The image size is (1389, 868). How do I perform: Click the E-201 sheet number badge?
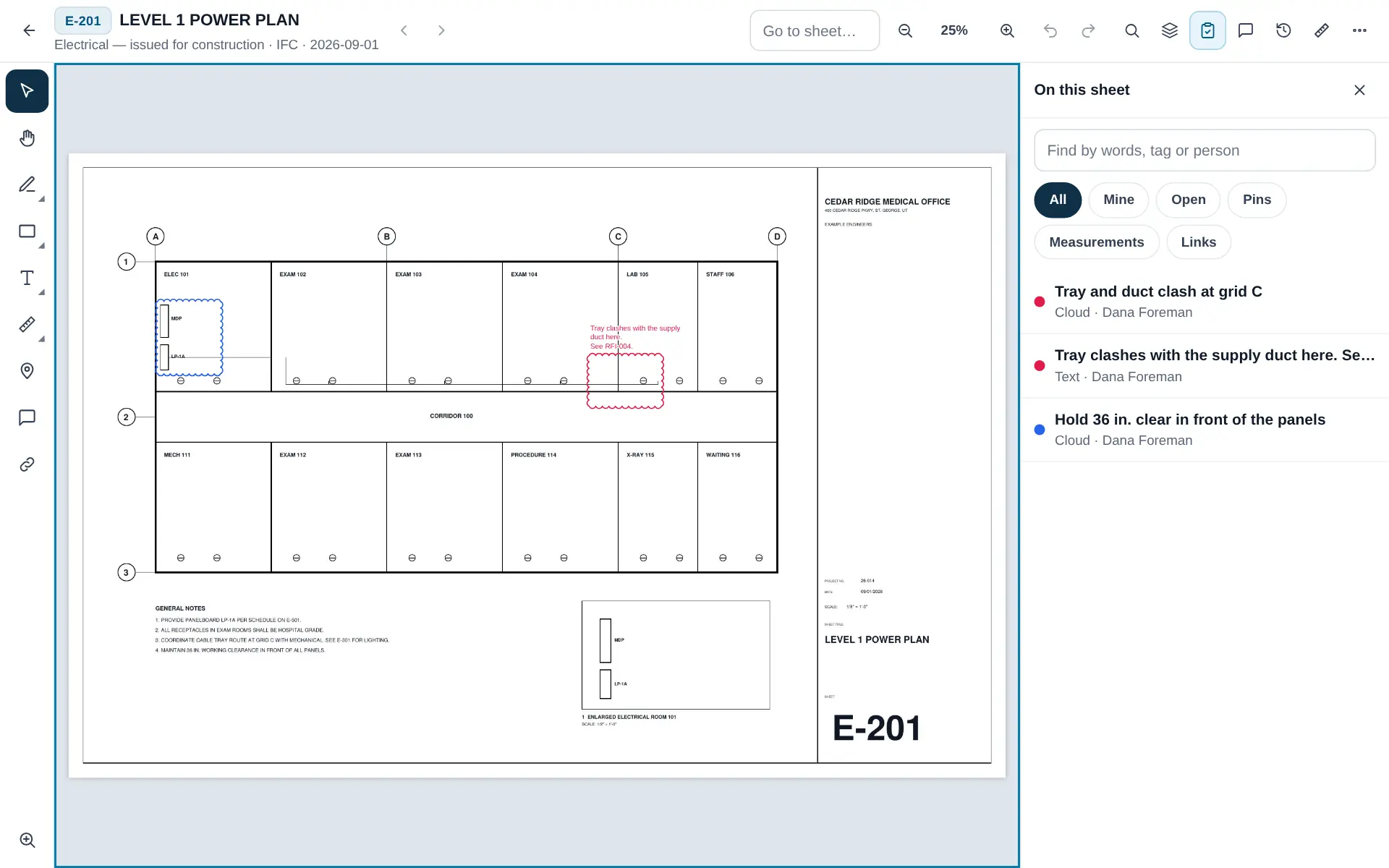tap(82, 21)
